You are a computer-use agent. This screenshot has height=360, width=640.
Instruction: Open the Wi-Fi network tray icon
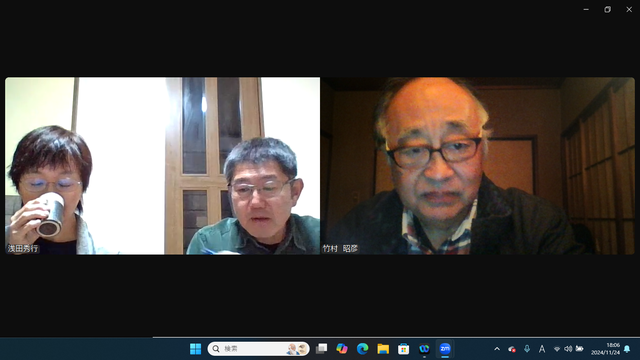[x=557, y=349]
